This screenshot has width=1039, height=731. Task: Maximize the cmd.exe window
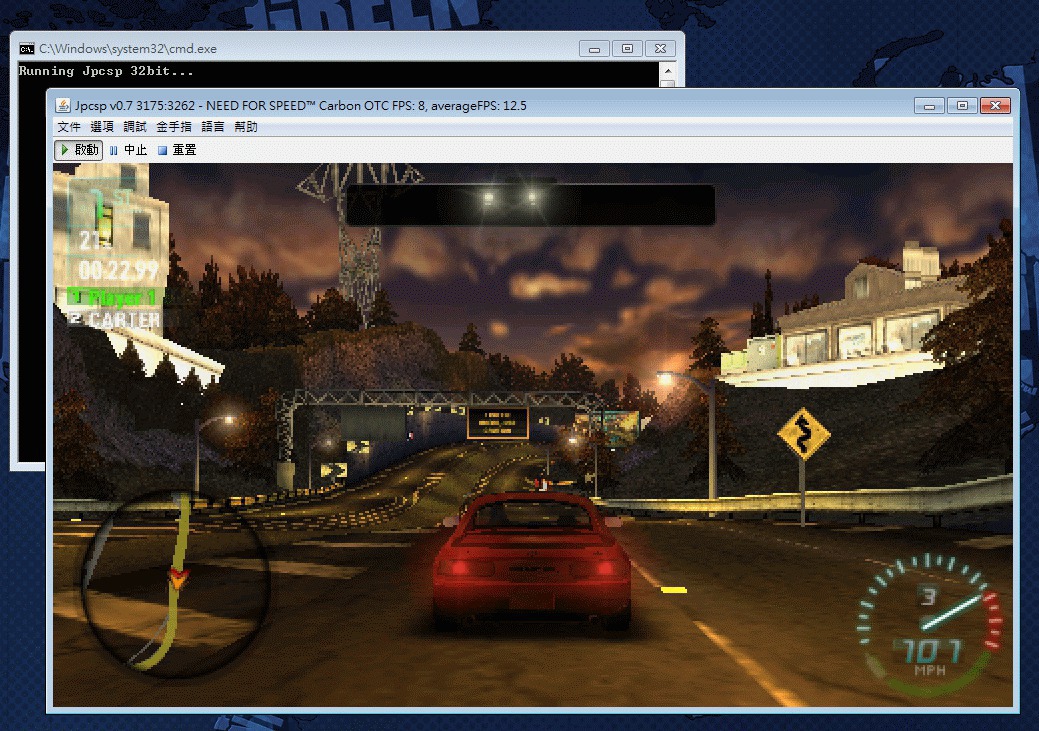click(x=628, y=48)
